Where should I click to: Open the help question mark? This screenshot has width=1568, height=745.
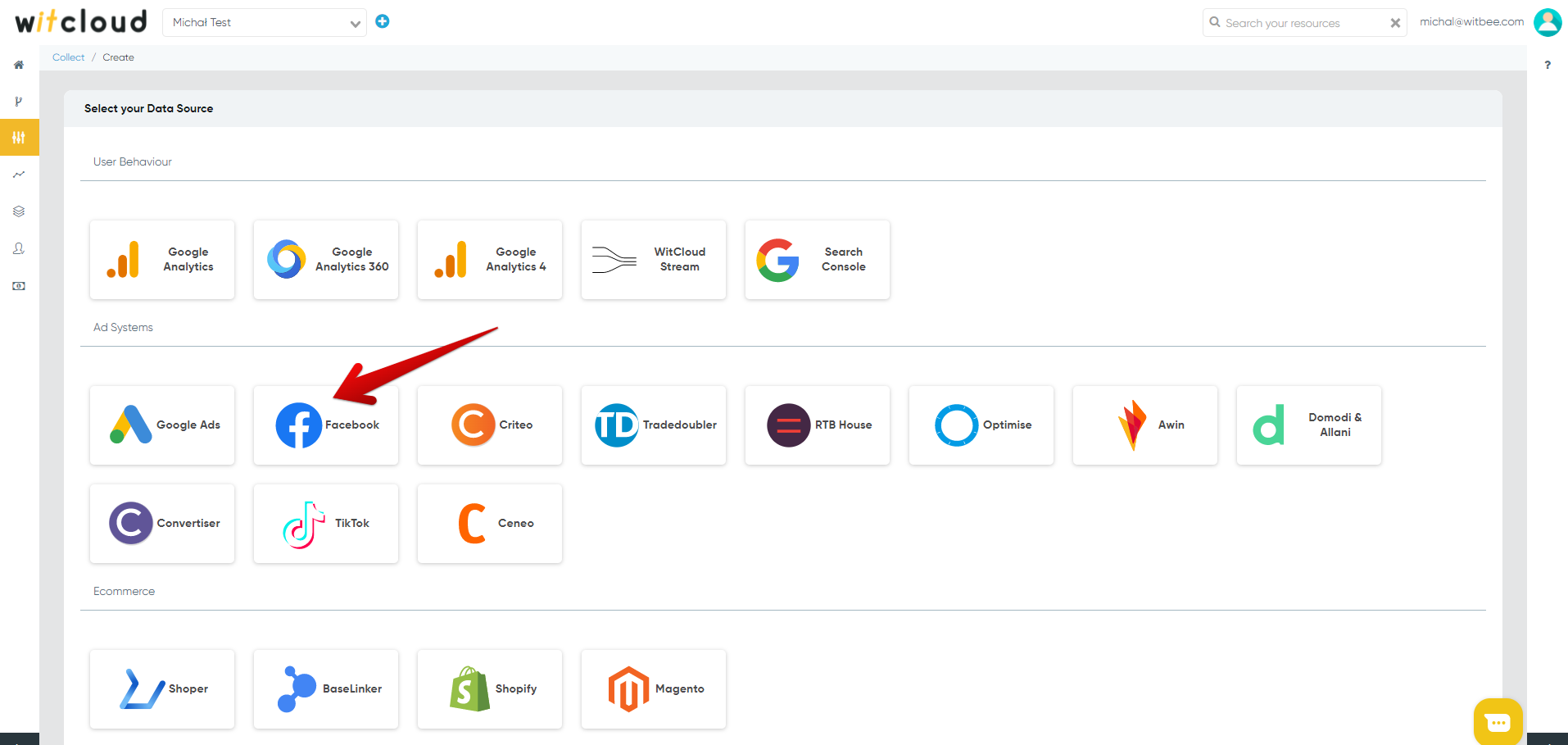coord(1548,65)
